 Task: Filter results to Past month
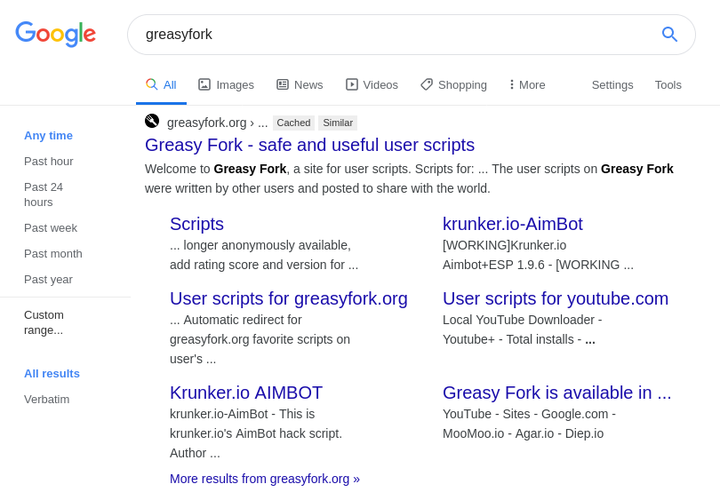(x=53, y=253)
